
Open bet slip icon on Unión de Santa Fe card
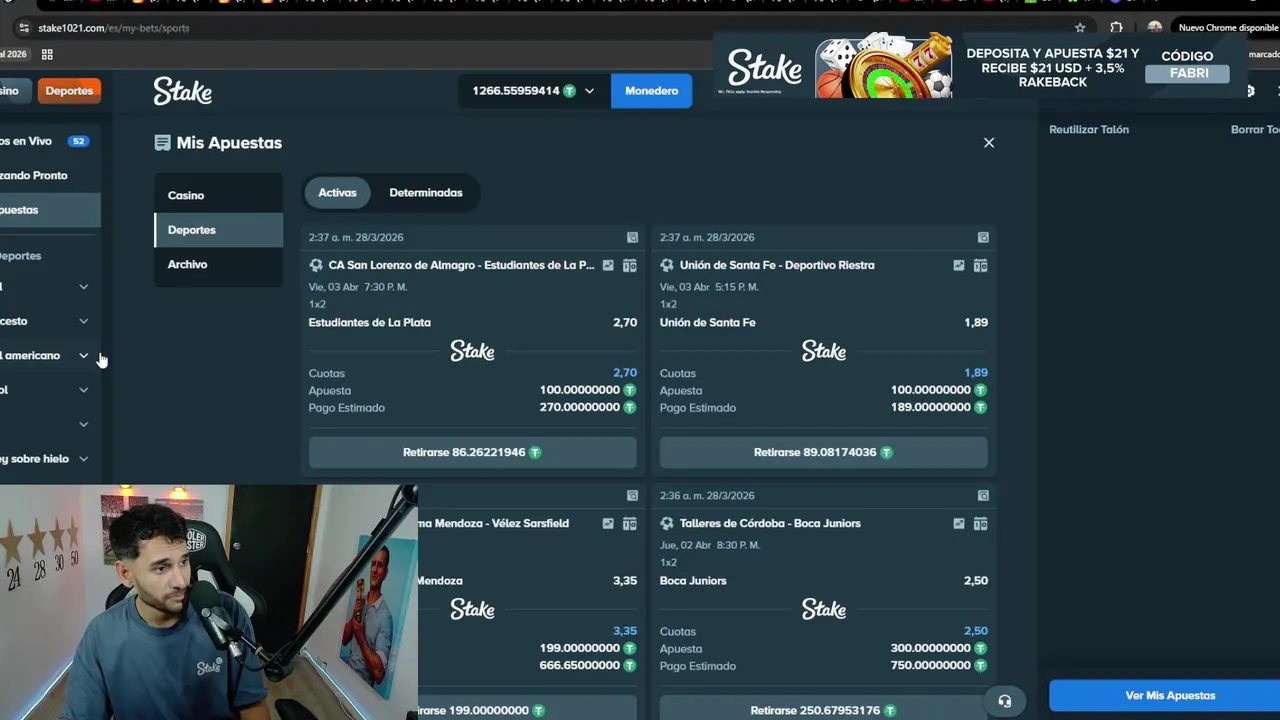[983, 238]
